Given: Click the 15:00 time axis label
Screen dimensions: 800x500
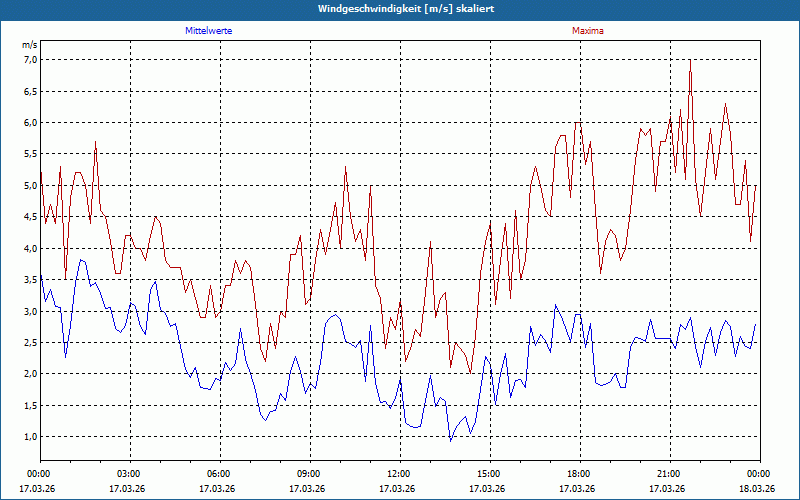Looking at the screenshot, I should [490, 474].
